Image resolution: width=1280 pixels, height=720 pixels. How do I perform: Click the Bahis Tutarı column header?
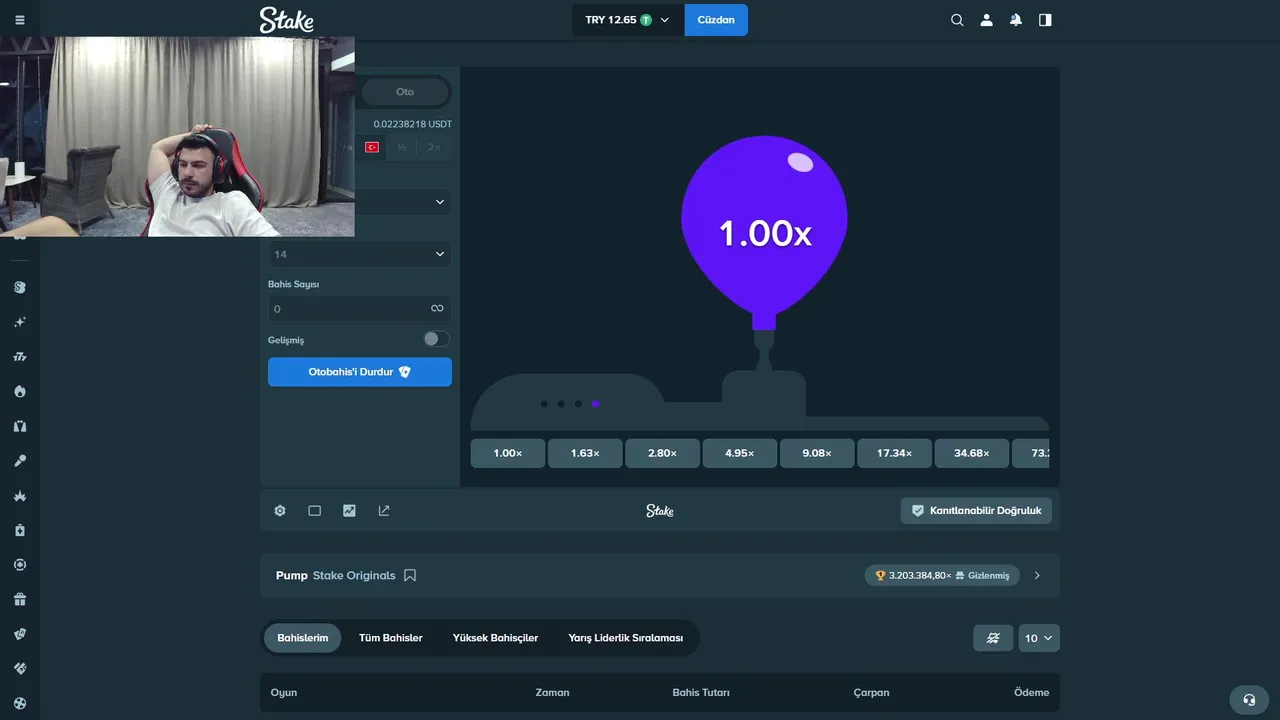click(701, 692)
